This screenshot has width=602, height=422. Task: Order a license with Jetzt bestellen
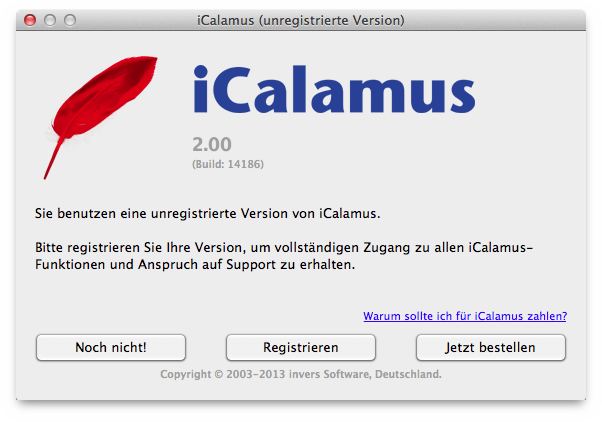click(491, 348)
